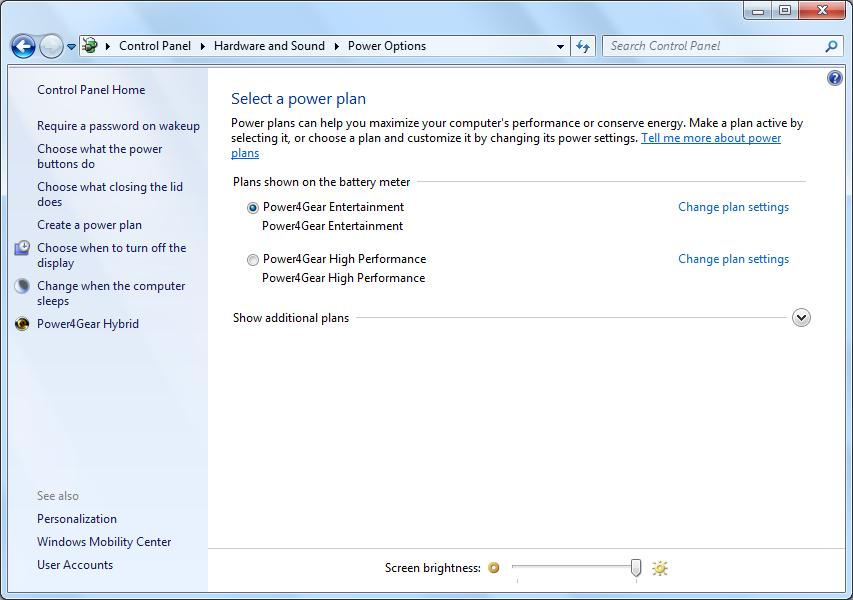Screen dimensions: 853x600
Task: Open Choose what the power buttons do
Action: click(x=100, y=156)
